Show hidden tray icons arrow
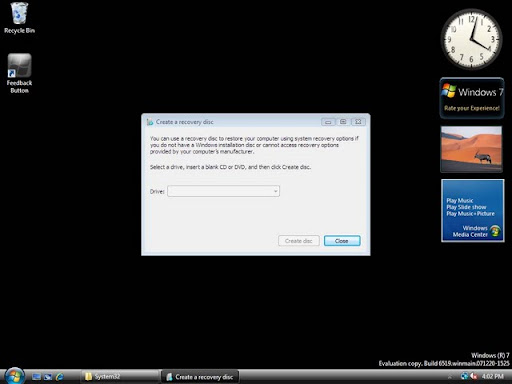Image resolution: width=512 pixels, height=384 pixels. click(x=450, y=377)
